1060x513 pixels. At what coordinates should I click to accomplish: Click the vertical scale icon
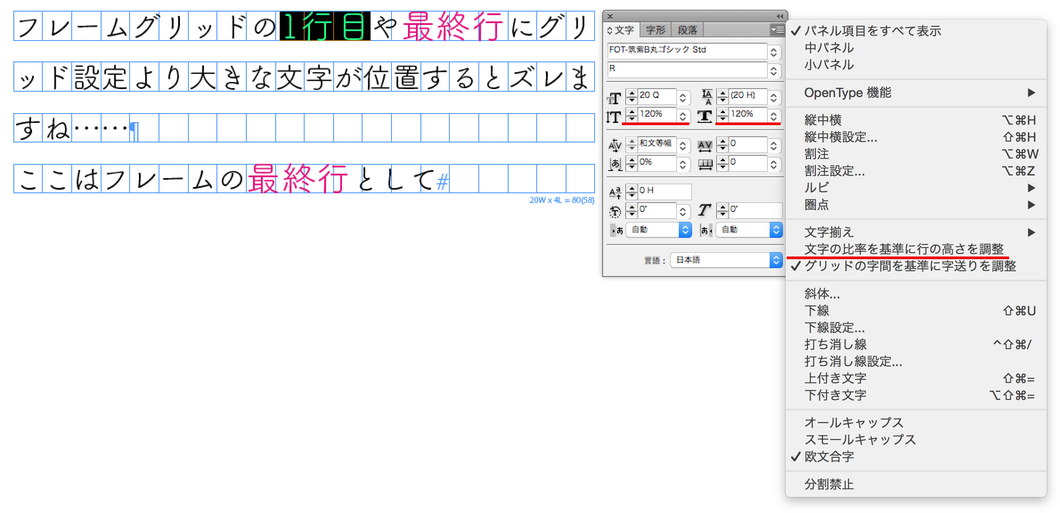click(614, 116)
